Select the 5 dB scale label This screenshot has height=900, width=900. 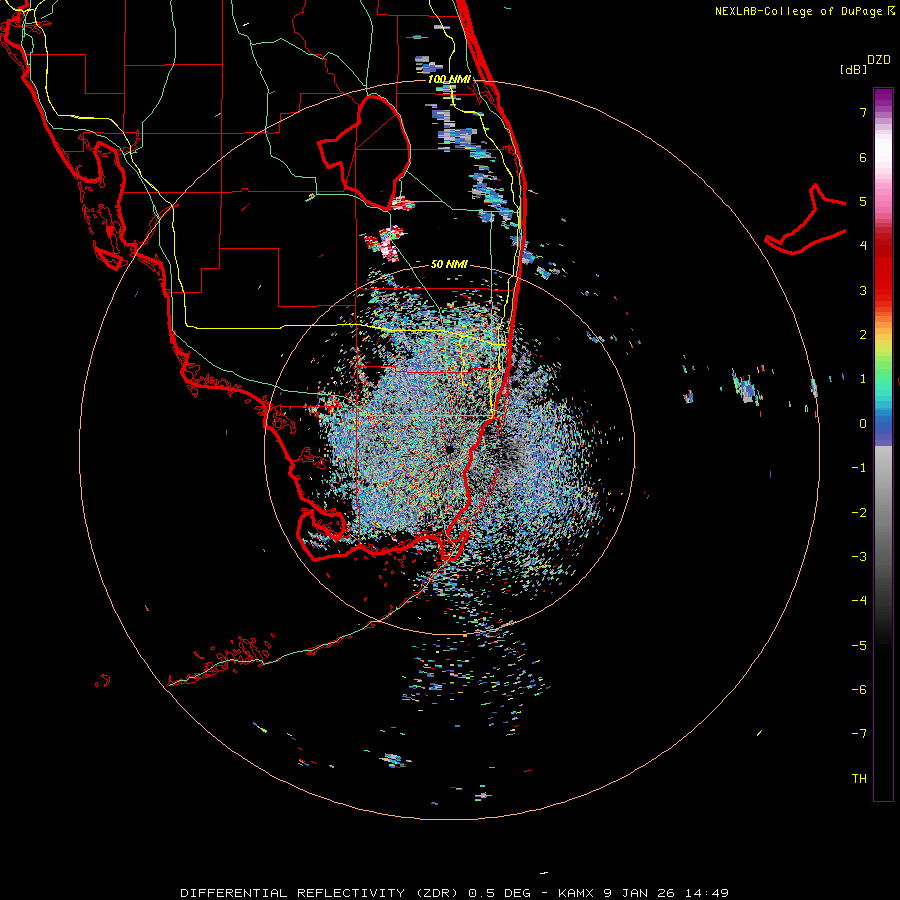pos(863,201)
